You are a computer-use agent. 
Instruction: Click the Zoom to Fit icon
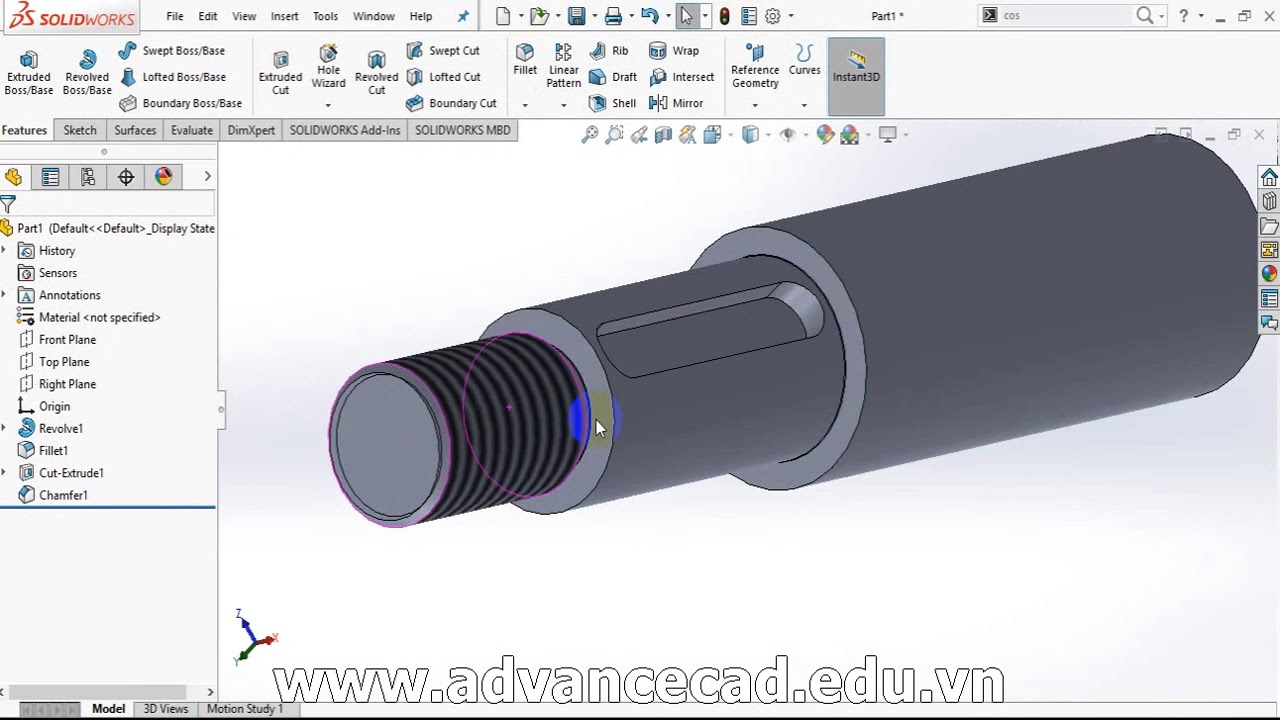(x=590, y=135)
